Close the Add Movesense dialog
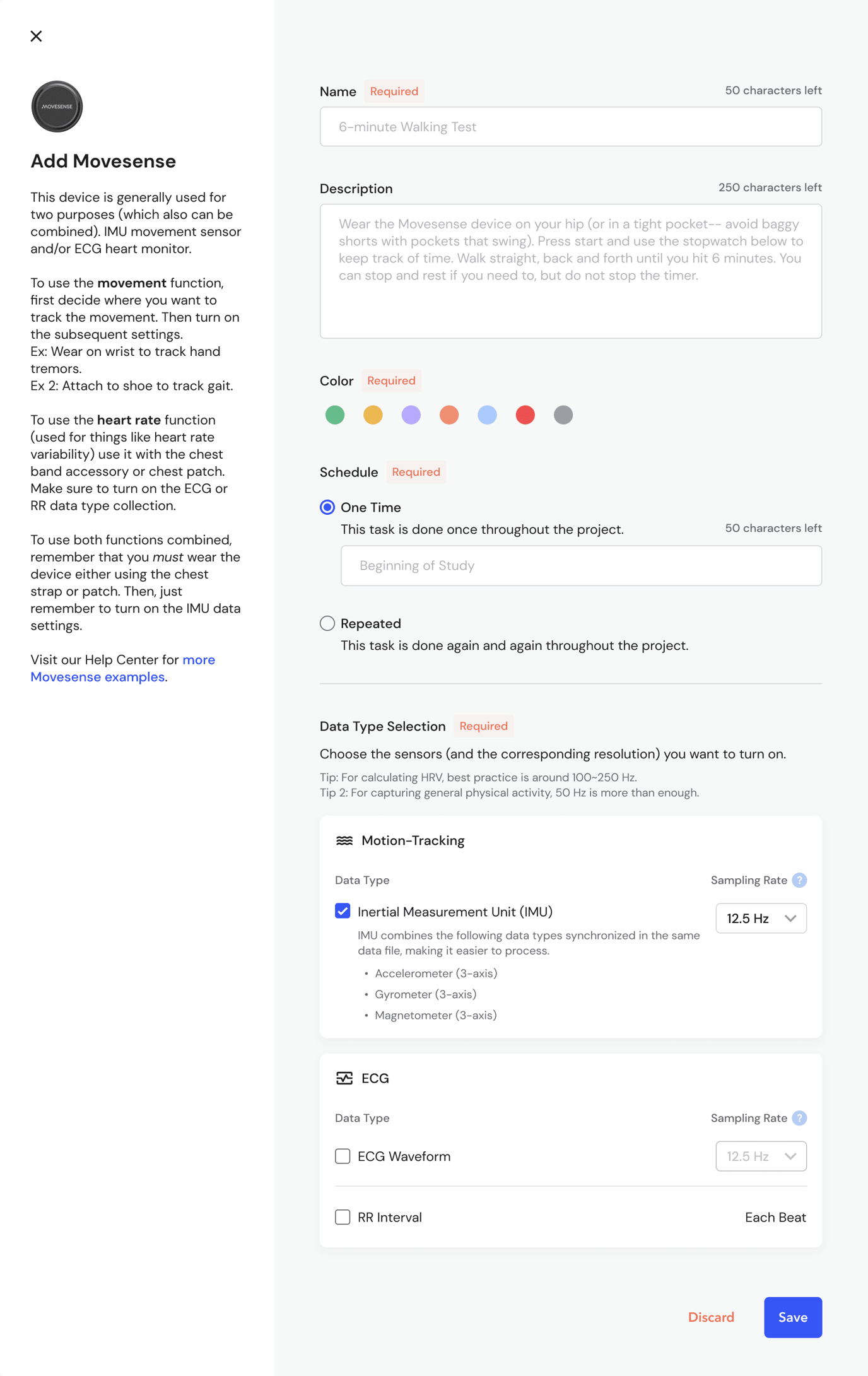This screenshot has width=868, height=1376. pyautogui.click(x=36, y=36)
